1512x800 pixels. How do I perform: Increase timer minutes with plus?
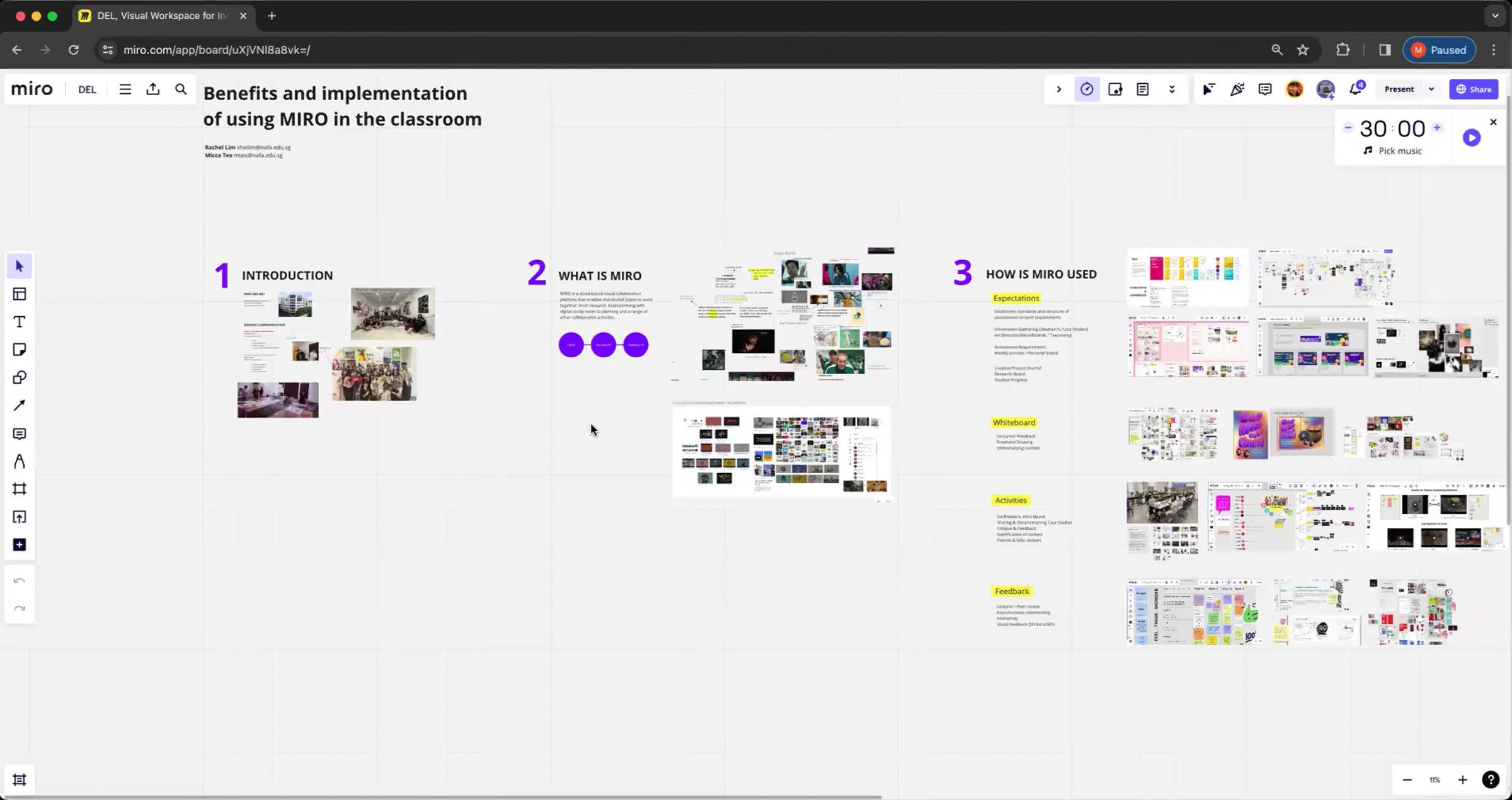coord(1437,128)
